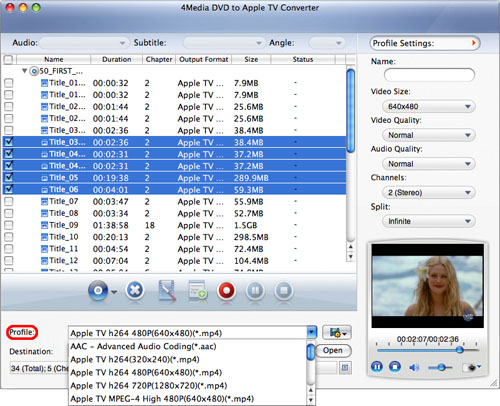Click the profile Name input field
Screen dimensions: 500x406
(x=429, y=75)
